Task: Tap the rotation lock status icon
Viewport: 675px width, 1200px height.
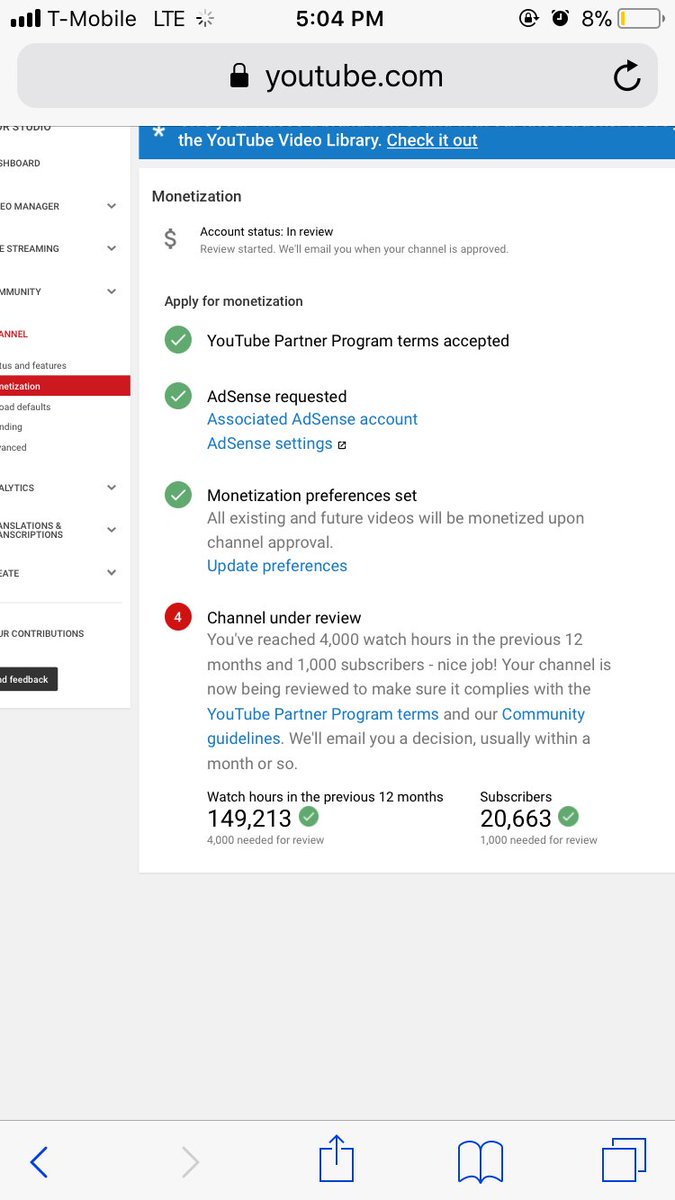Action: tap(529, 18)
